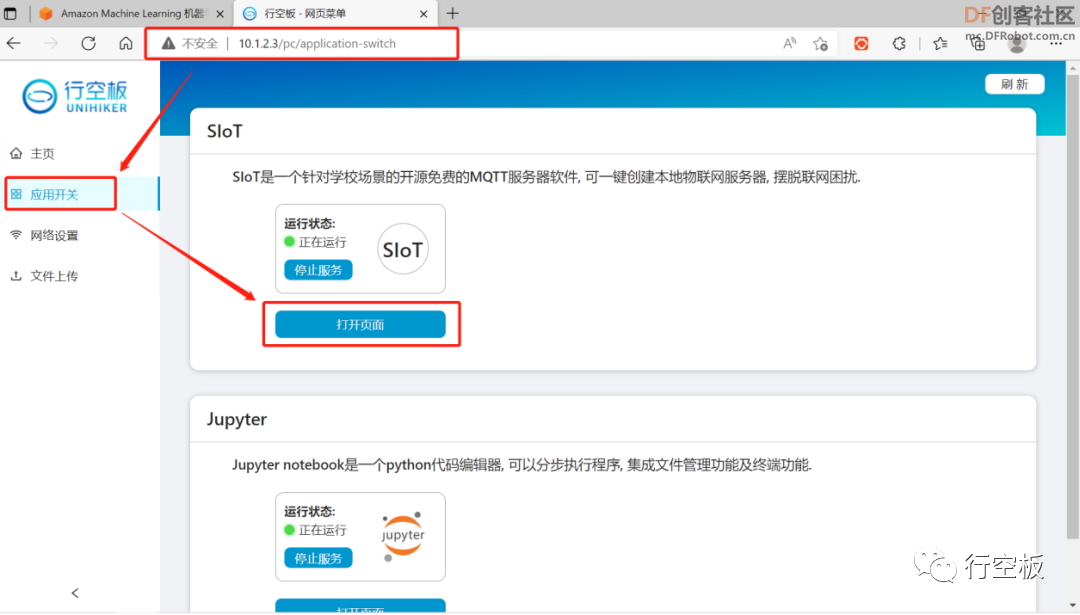
Task: Click the Jupyter logo icon
Action: 403,536
